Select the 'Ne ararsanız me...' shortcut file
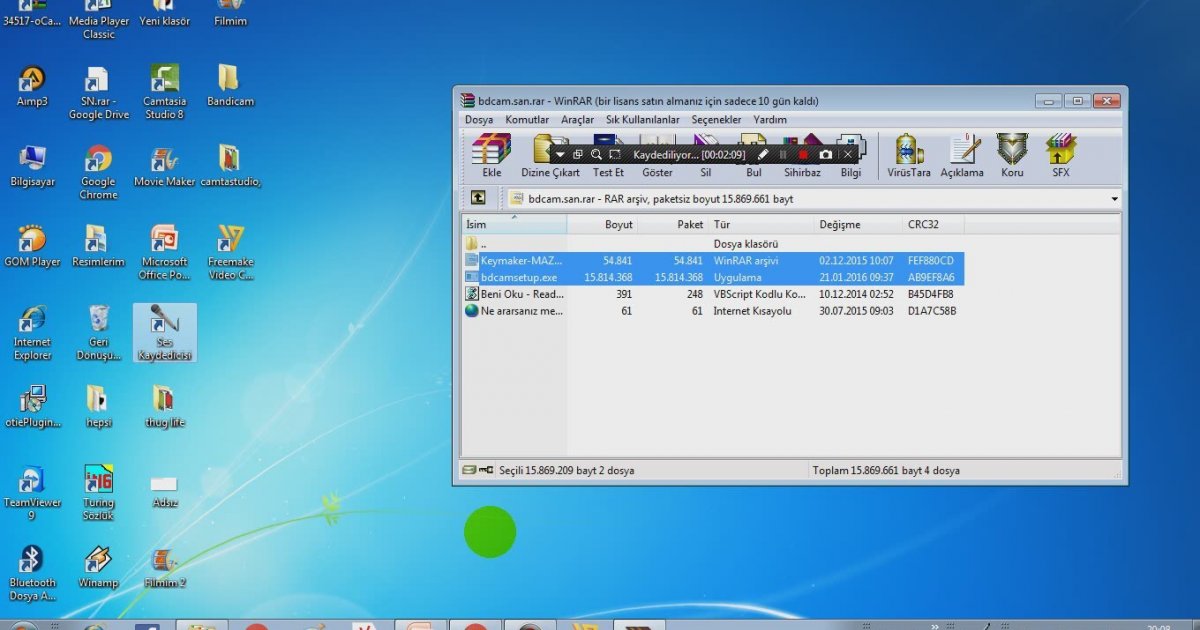Screen dimensions: 1200x630 (713, 311)
